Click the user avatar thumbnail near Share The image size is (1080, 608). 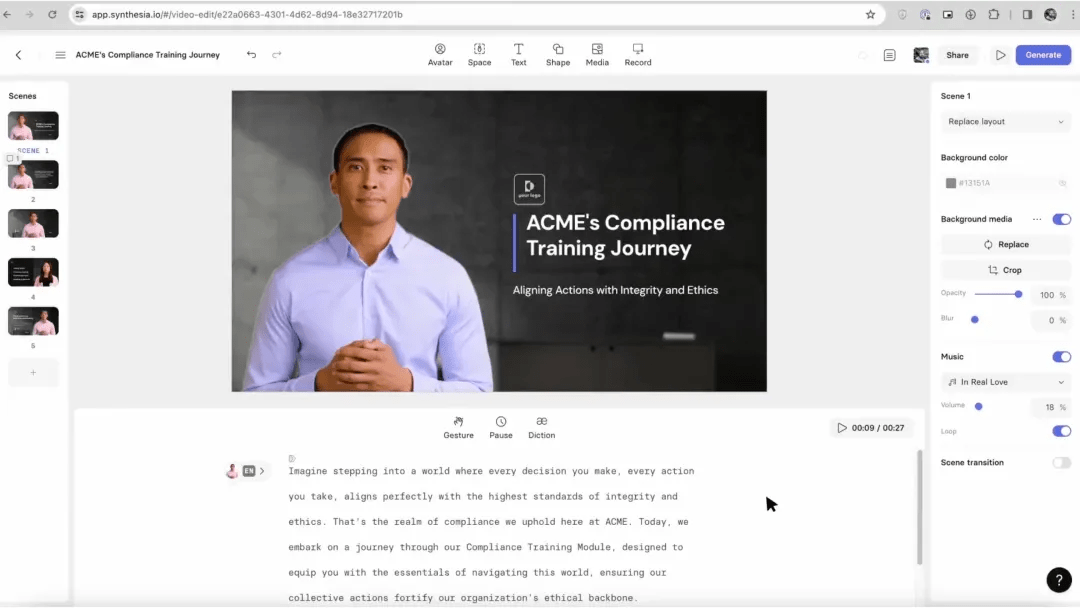coord(921,54)
